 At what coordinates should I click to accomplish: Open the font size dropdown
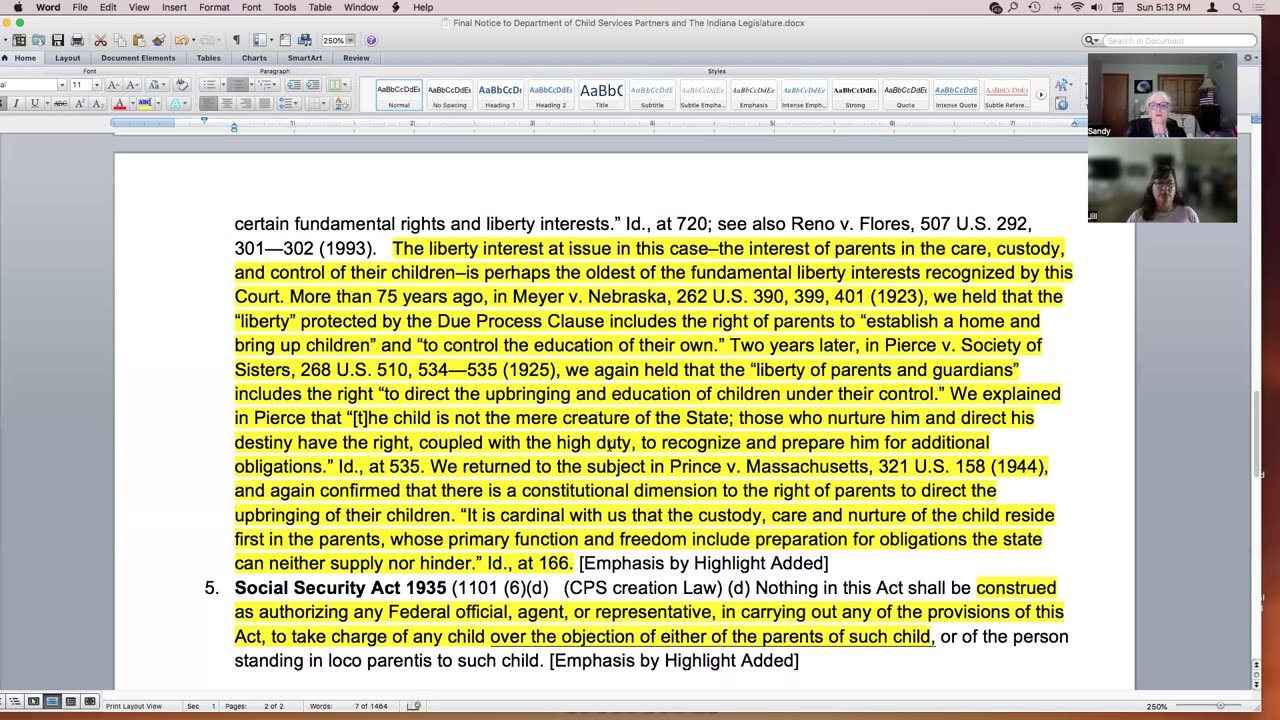[96, 85]
